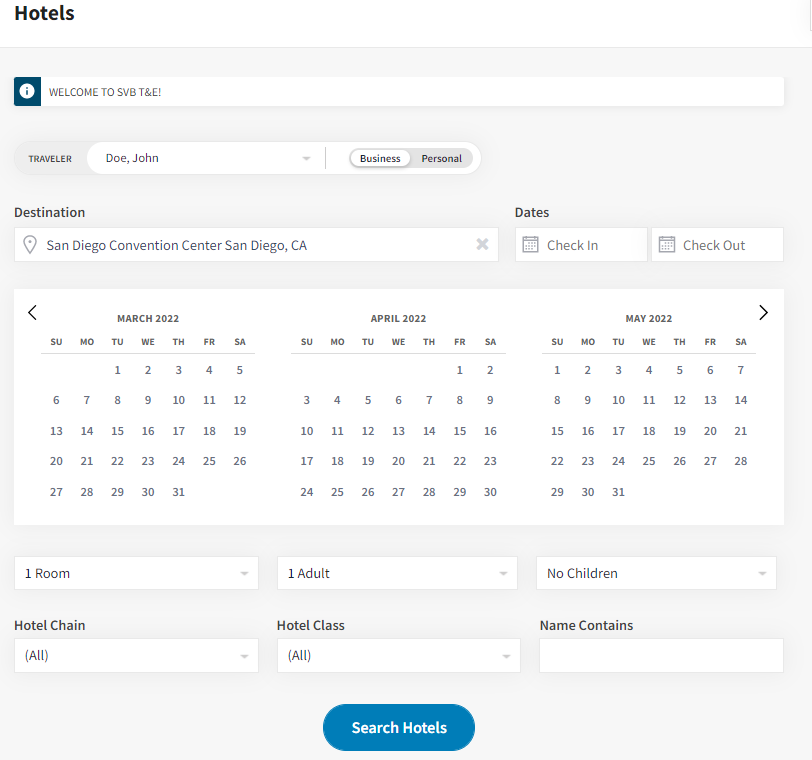Screen dimensions: 812x760
Task: Expand the No Children dropdown
Action: [656, 573]
